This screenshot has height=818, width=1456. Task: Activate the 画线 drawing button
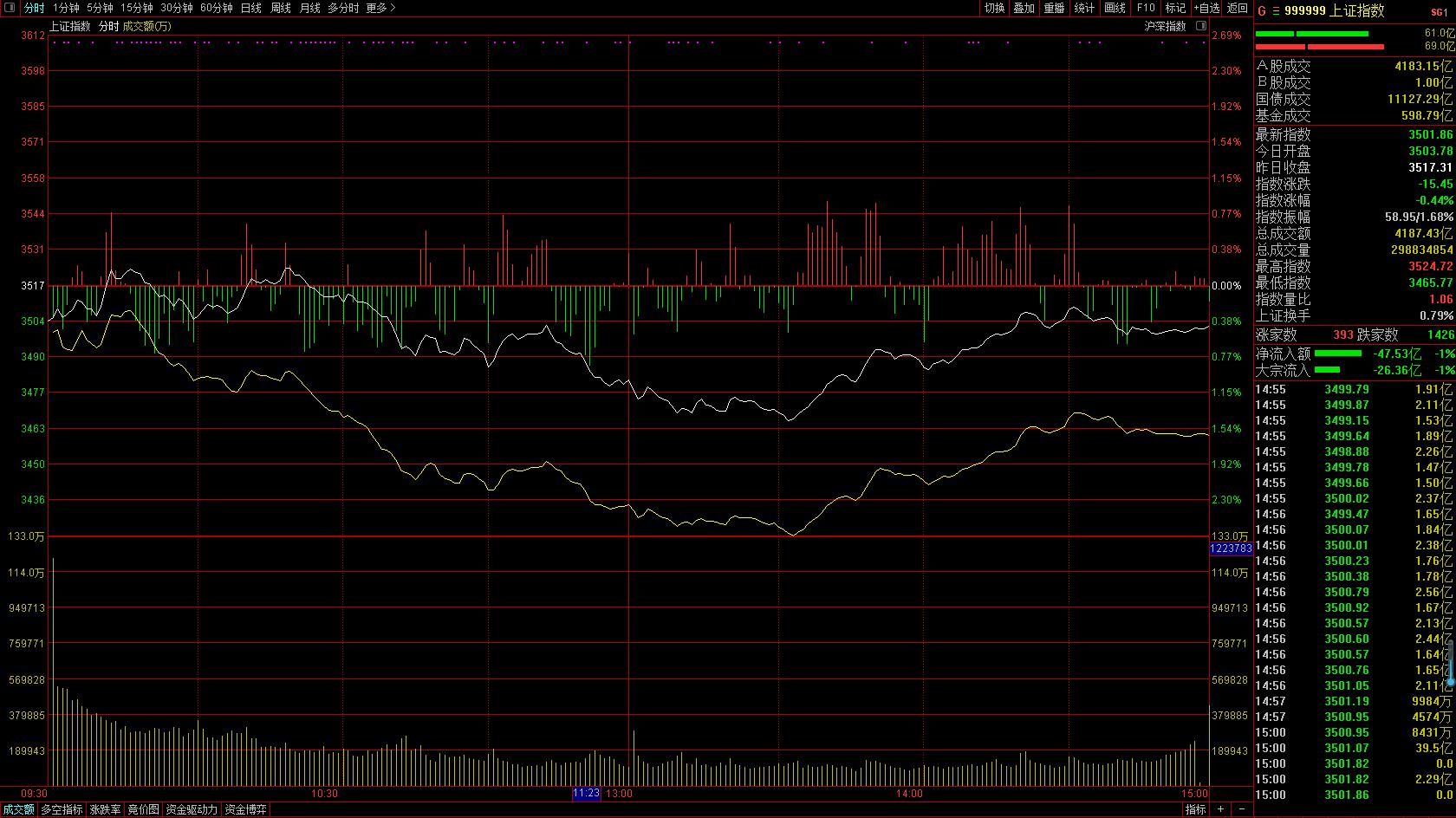click(1115, 8)
